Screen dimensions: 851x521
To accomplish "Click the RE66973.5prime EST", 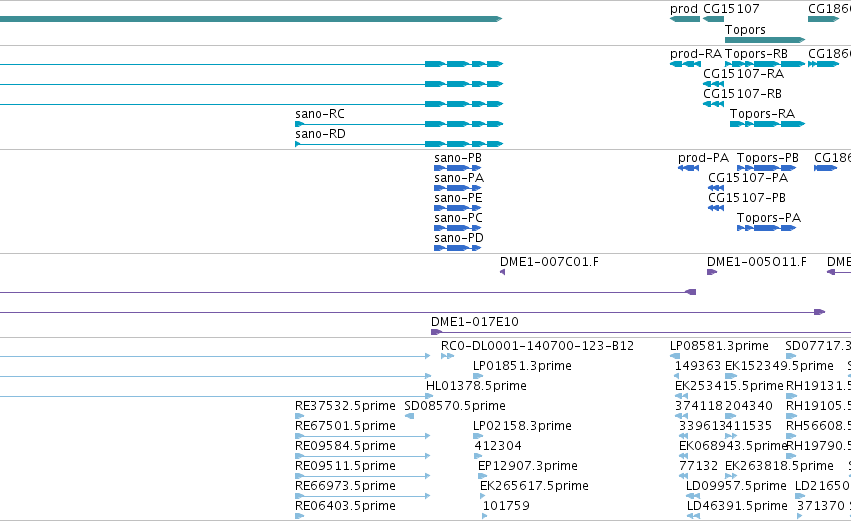I will point(363,496).
